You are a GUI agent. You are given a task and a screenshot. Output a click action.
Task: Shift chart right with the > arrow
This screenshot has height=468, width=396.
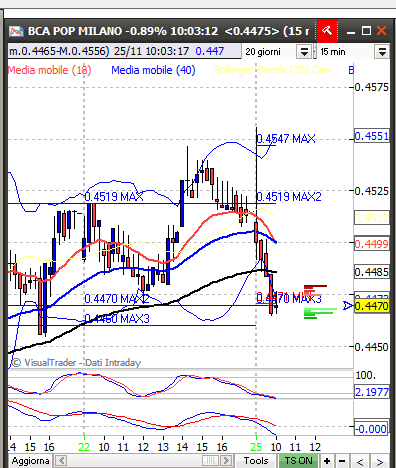click(x=380, y=462)
